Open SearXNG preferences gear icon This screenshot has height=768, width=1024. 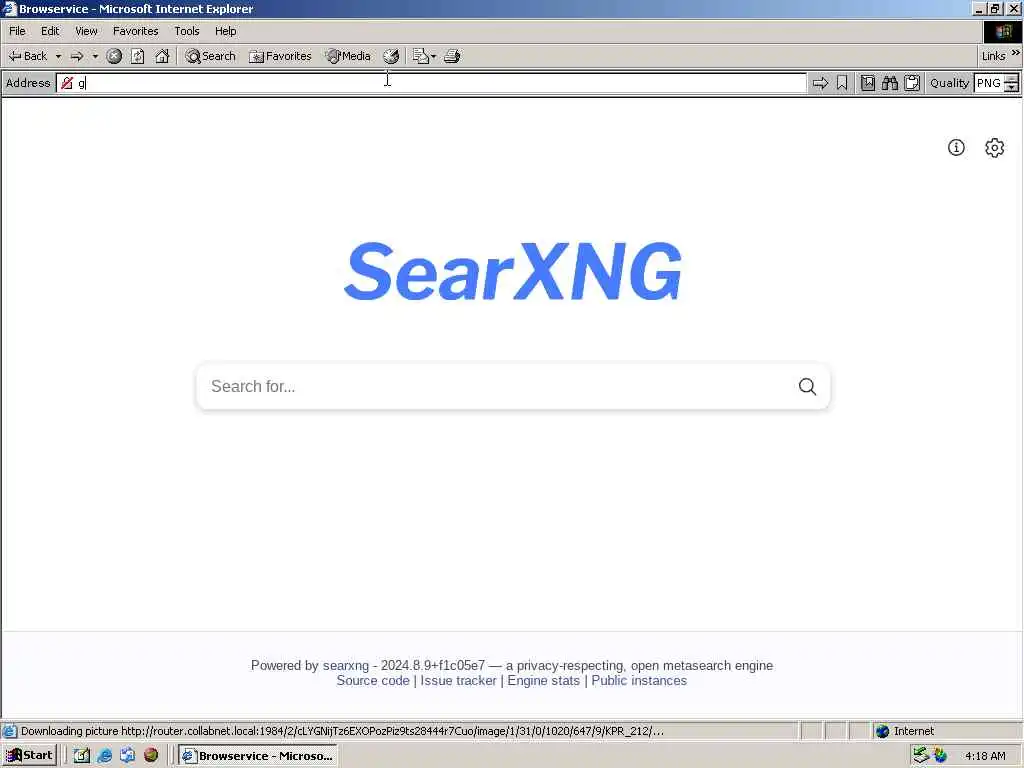point(995,148)
